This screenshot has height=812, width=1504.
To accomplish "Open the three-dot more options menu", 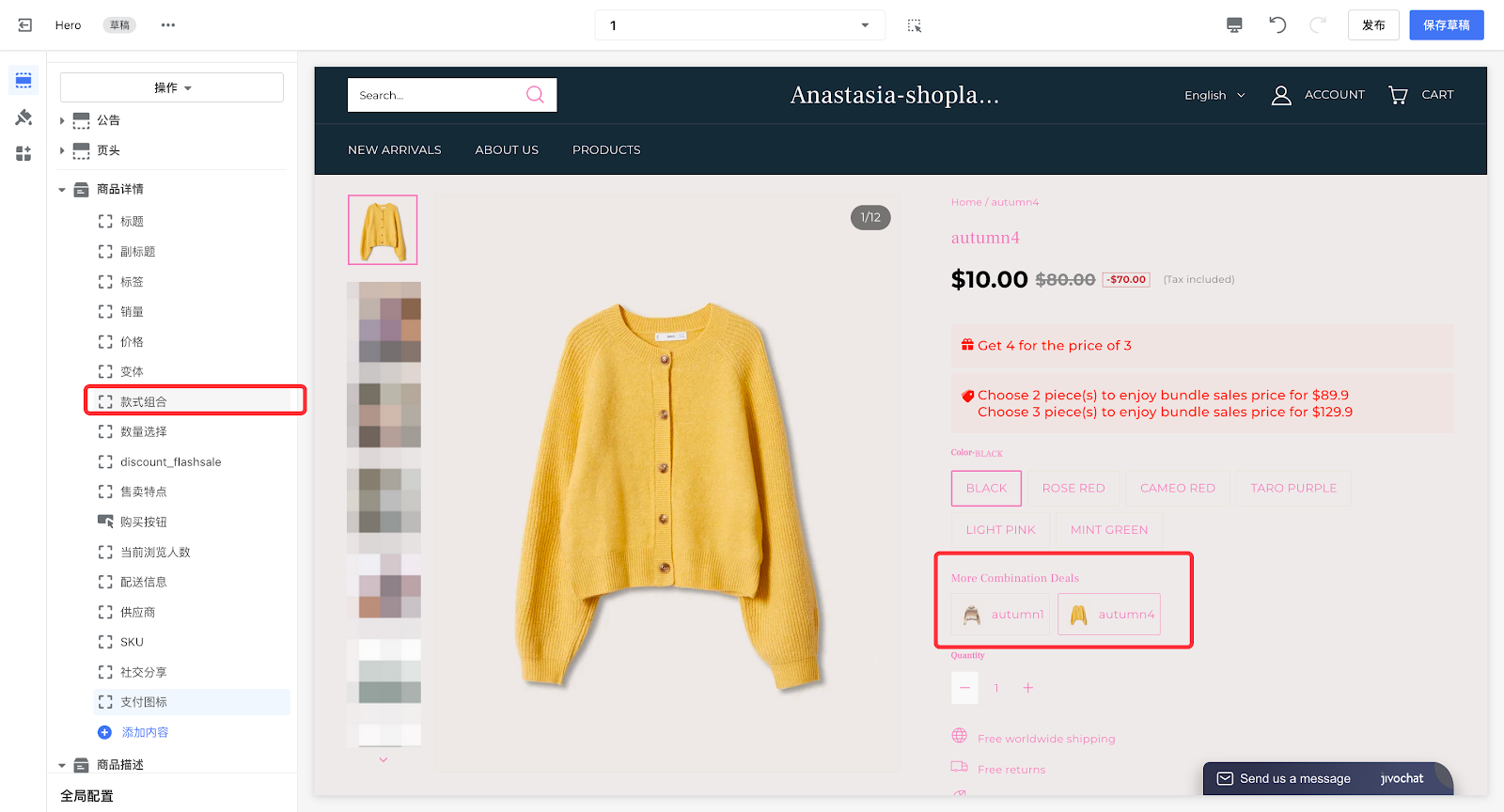I will (x=168, y=25).
